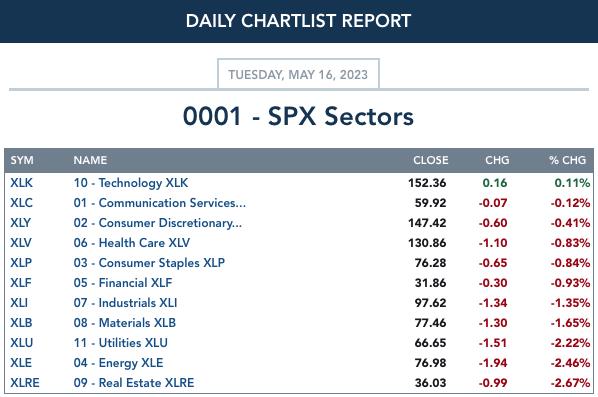Open 08 - Materials XLB chart
Viewport: 598px width, 397px height.
125,323
